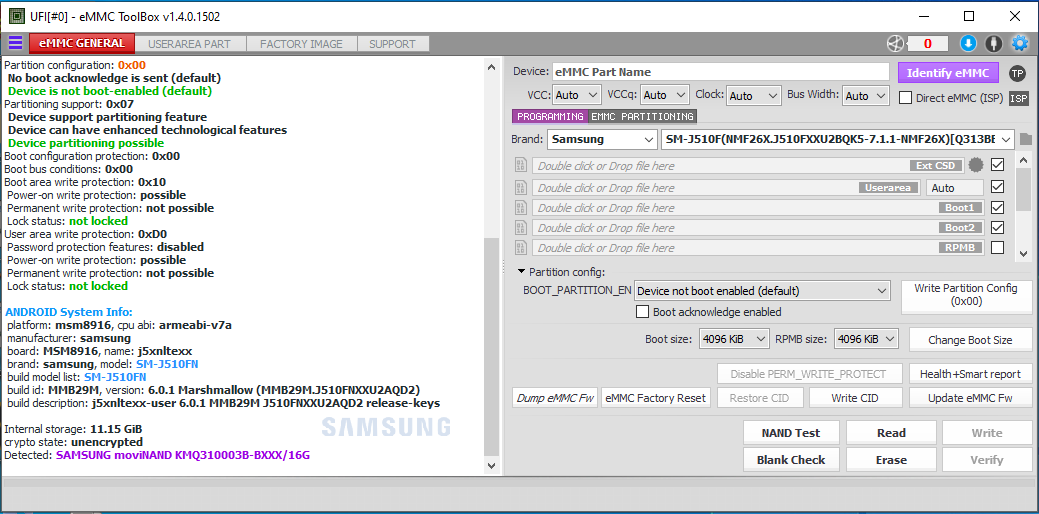Switch to SUPPORT tab
Viewport: 1039px width, 514px height.
coord(392,44)
